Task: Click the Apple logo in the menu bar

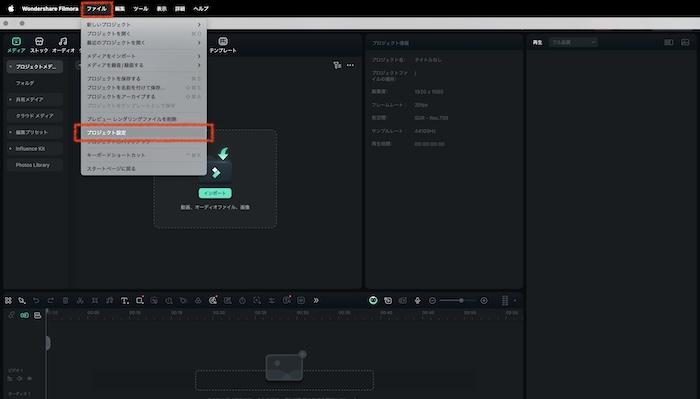Action: pyautogui.click(x=11, y=8)
